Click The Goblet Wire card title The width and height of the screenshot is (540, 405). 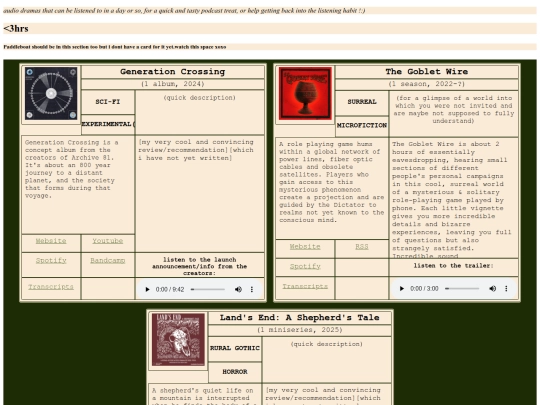[427, 72]
